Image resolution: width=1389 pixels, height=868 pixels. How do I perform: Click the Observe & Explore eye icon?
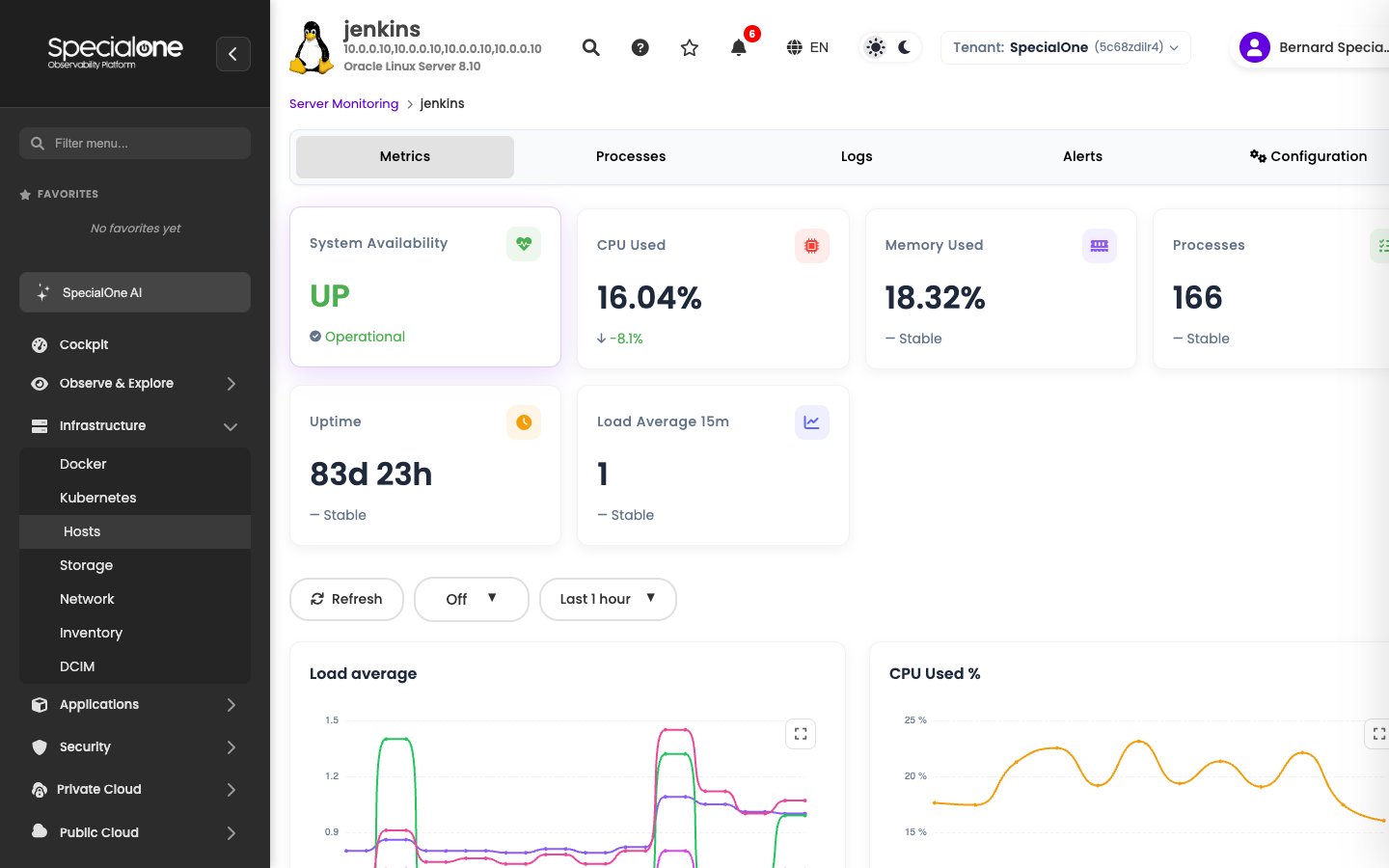(x=40, y=383)
